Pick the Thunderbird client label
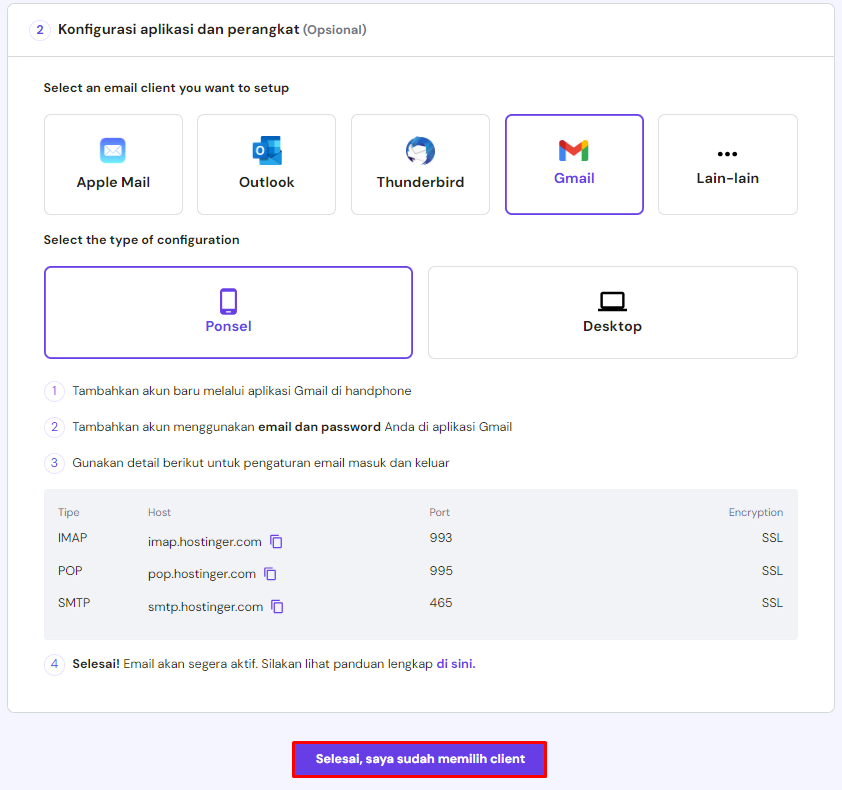The image size is (842, 790). [x=420, y=183]
